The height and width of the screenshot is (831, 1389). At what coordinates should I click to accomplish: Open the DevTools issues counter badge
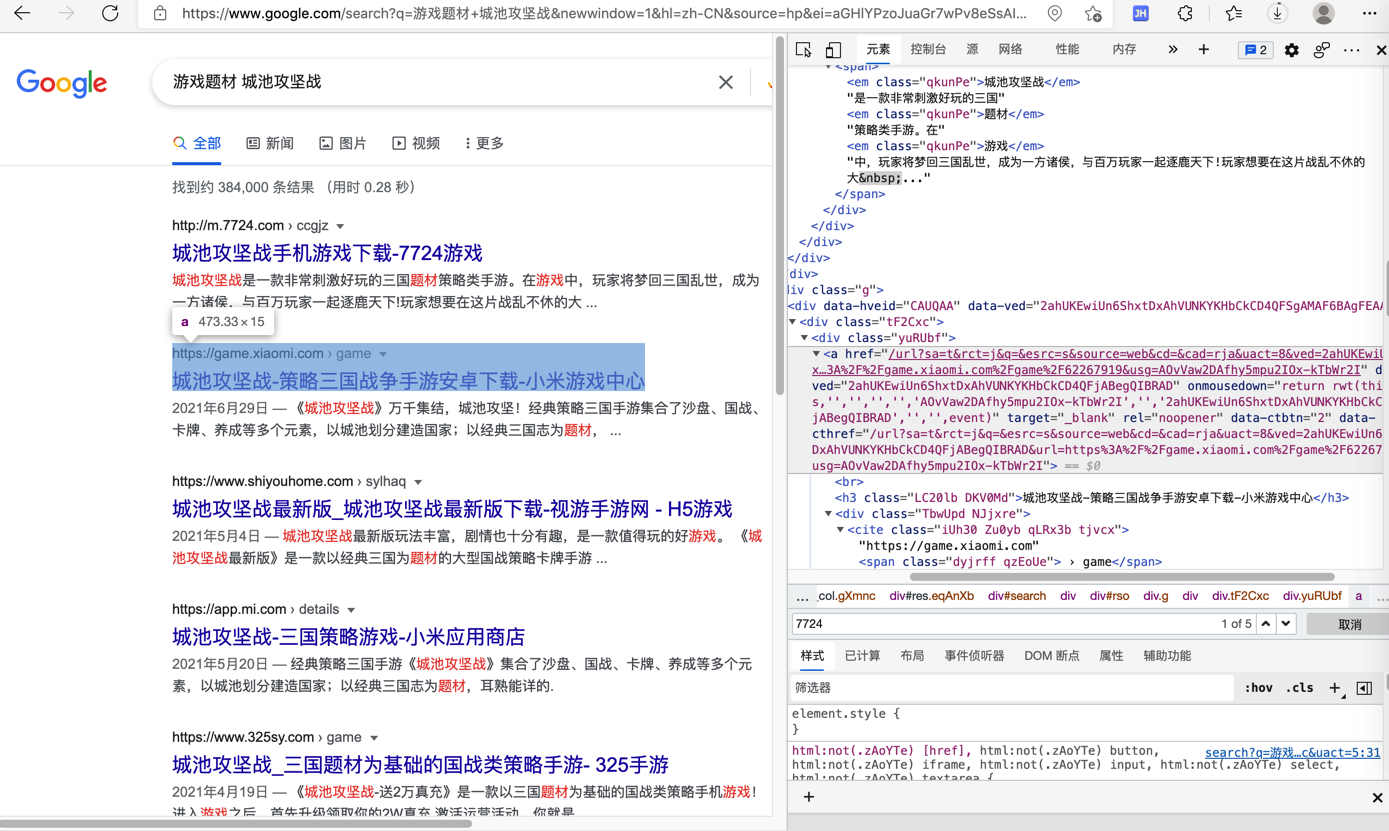pos(1255,50)
